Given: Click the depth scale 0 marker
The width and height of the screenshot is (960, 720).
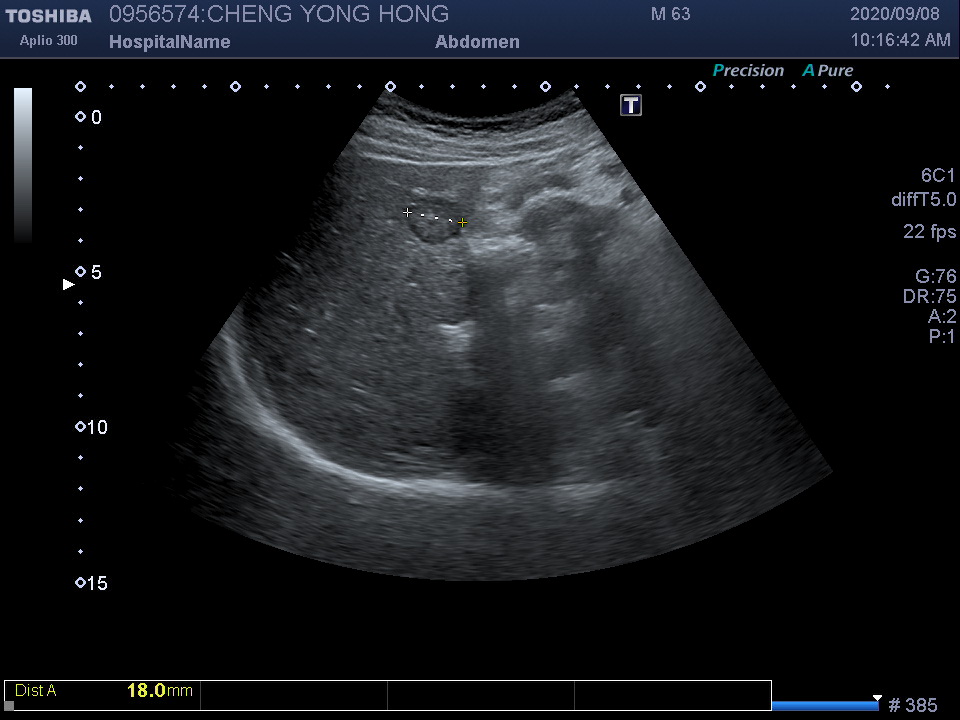Looking at the screenshot, I should (x=89, y=117).
